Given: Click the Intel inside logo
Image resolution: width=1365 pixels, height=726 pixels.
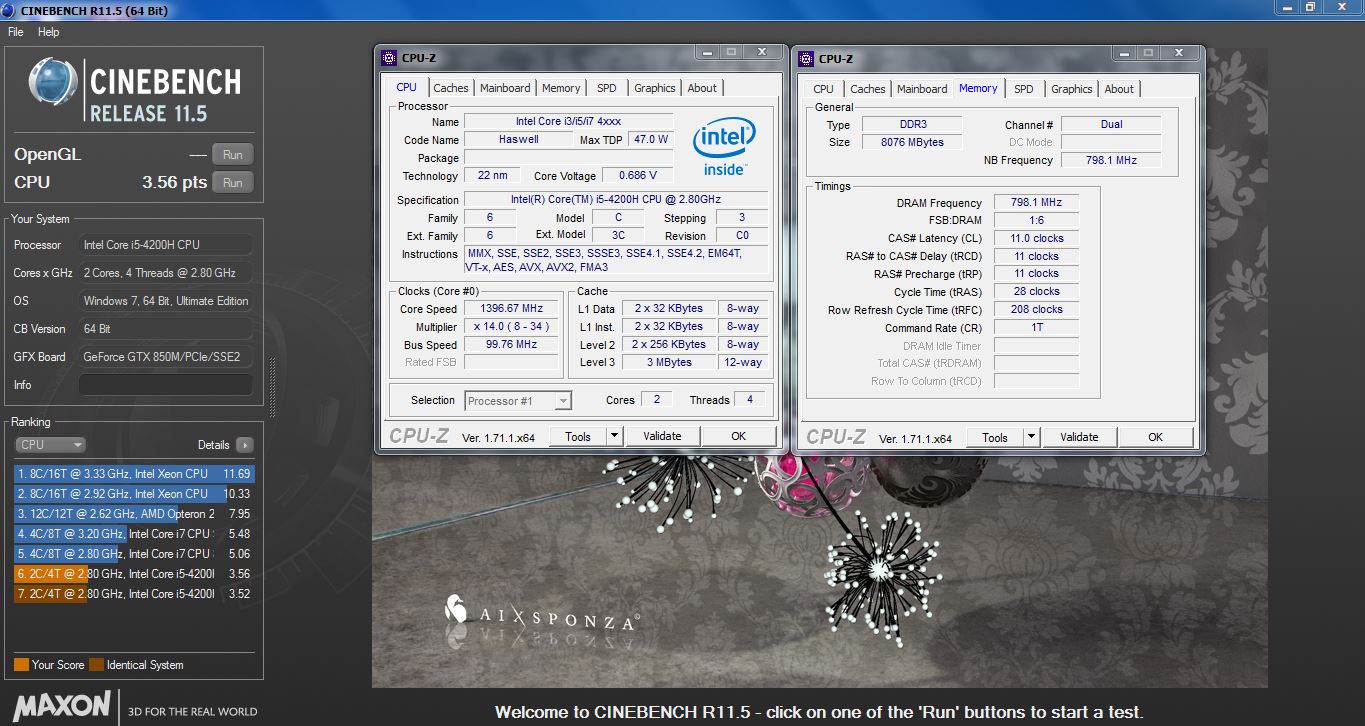Looking at the screenshot, I should pos(723,147).
